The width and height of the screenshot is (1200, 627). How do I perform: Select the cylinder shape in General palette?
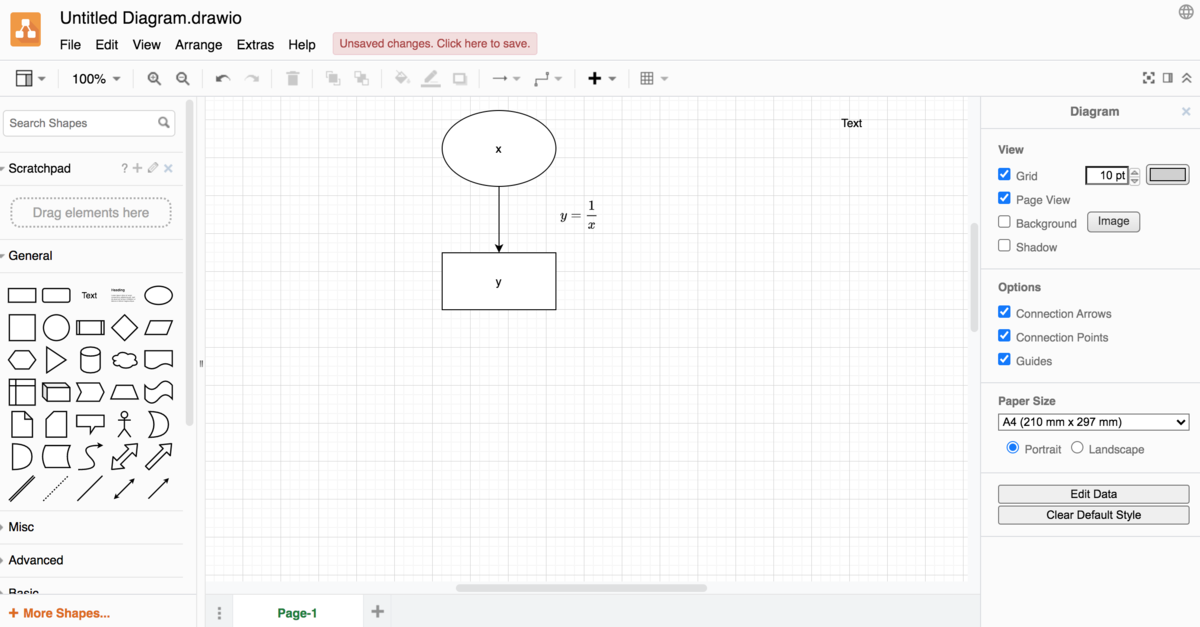pyautogui.click(x=90, y=359)
